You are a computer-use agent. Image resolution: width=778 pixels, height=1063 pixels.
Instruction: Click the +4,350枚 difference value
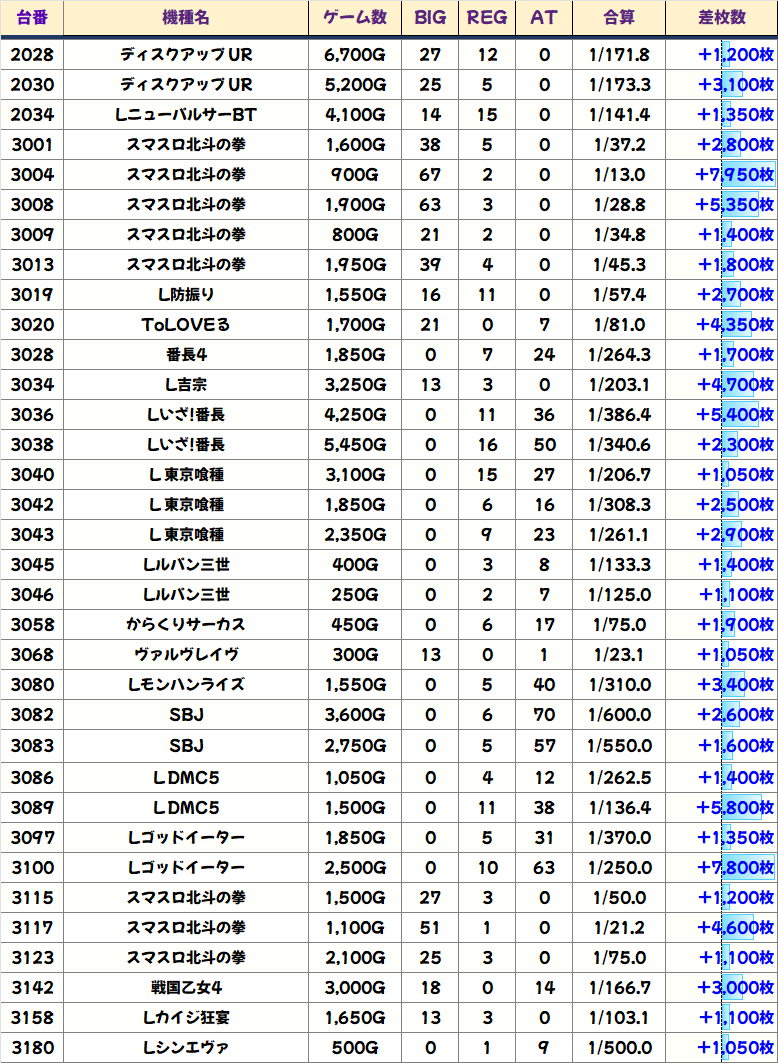(736, 325)
